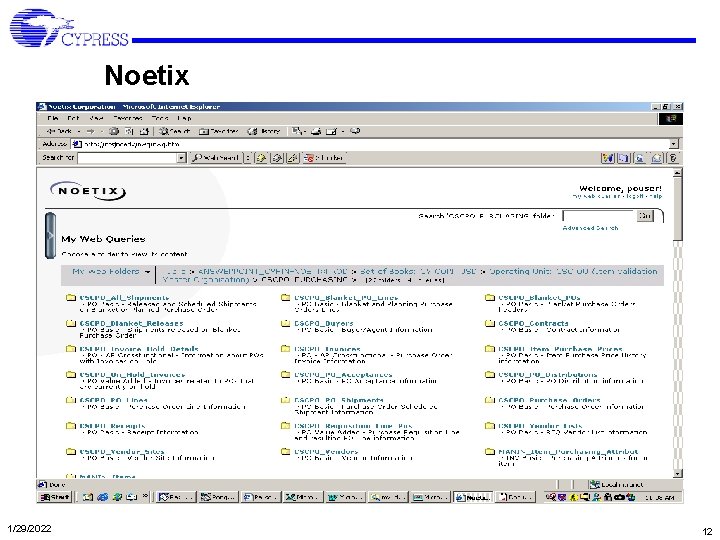Click the Edit page icon in toolbar
The image size is (720, 540).
pyautogui.click(x=332, y=131)
